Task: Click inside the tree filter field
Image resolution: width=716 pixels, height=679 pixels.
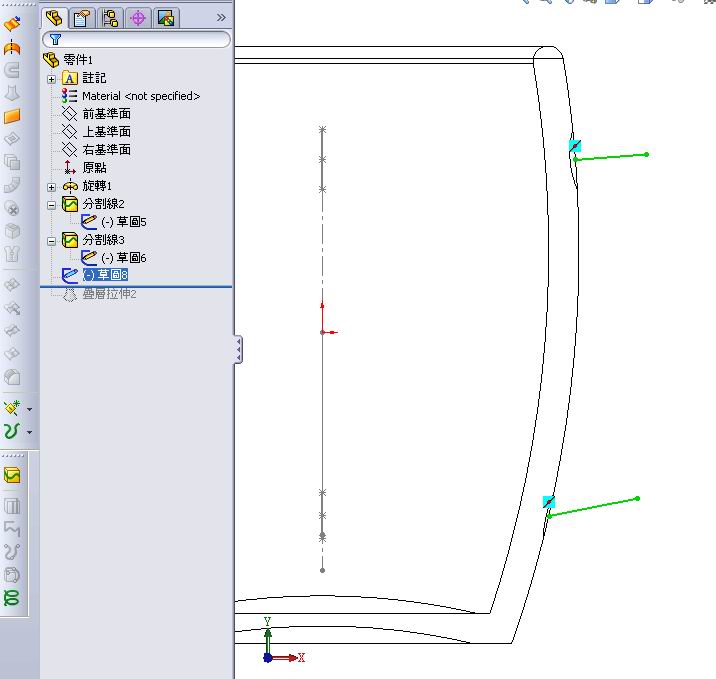Action: point(137,39)
